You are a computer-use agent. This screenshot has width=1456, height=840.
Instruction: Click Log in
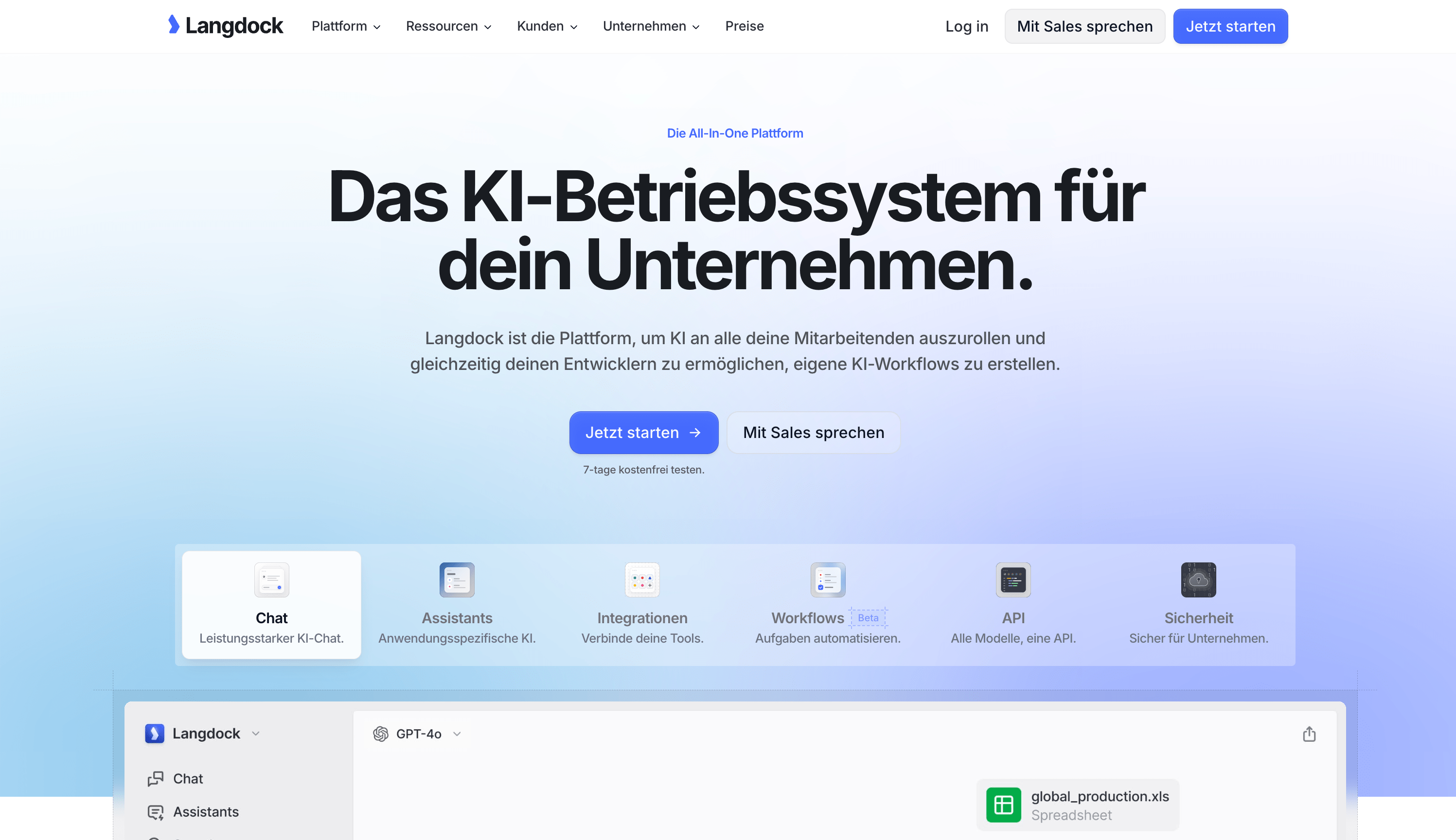point(967,26)
